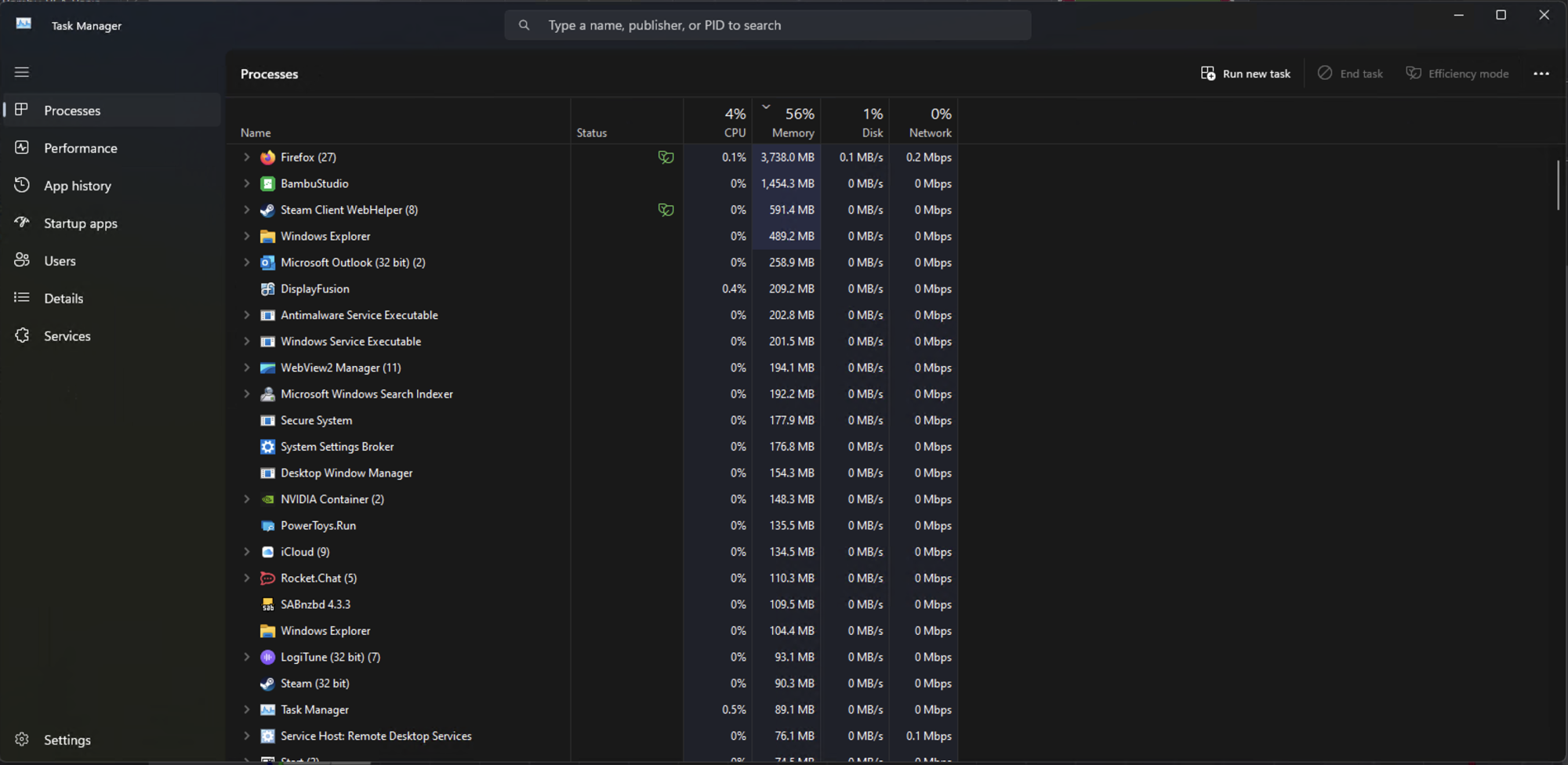Click the Steam (32 bit) icon

[267, 683]
